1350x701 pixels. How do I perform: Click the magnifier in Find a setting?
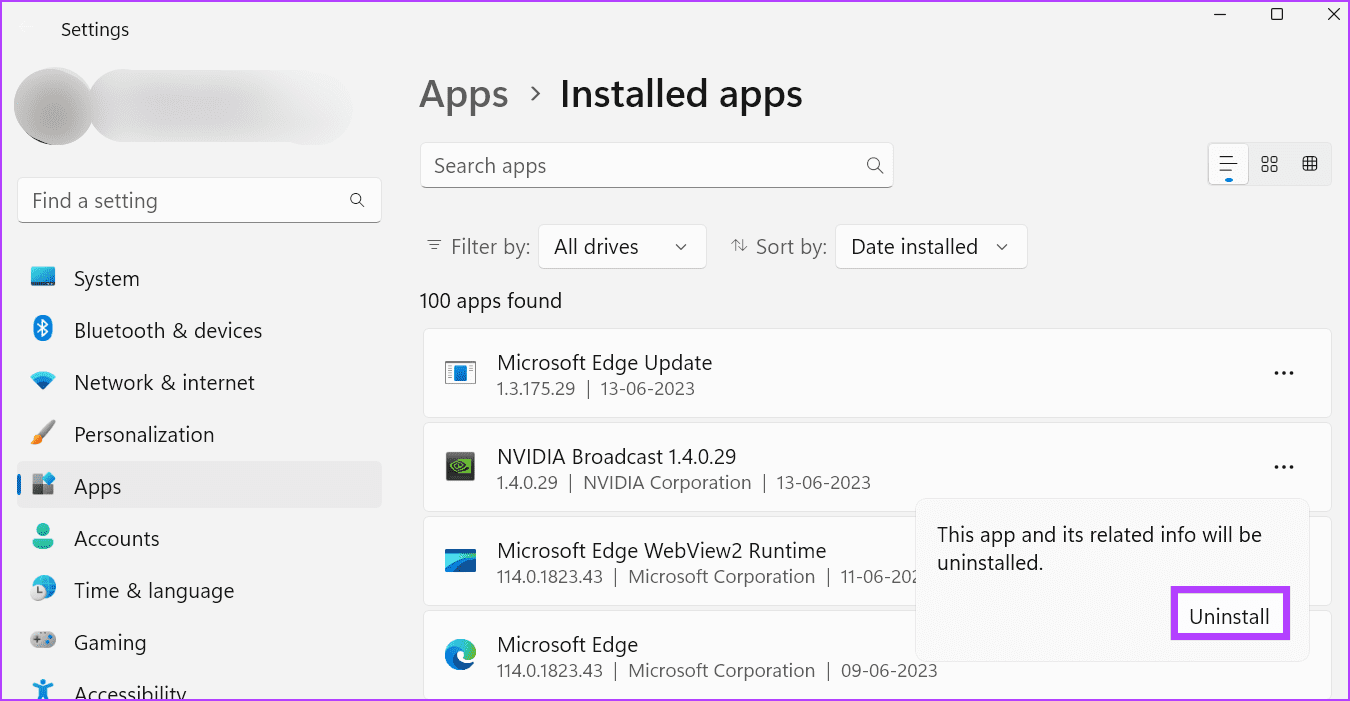click(357, 201)
